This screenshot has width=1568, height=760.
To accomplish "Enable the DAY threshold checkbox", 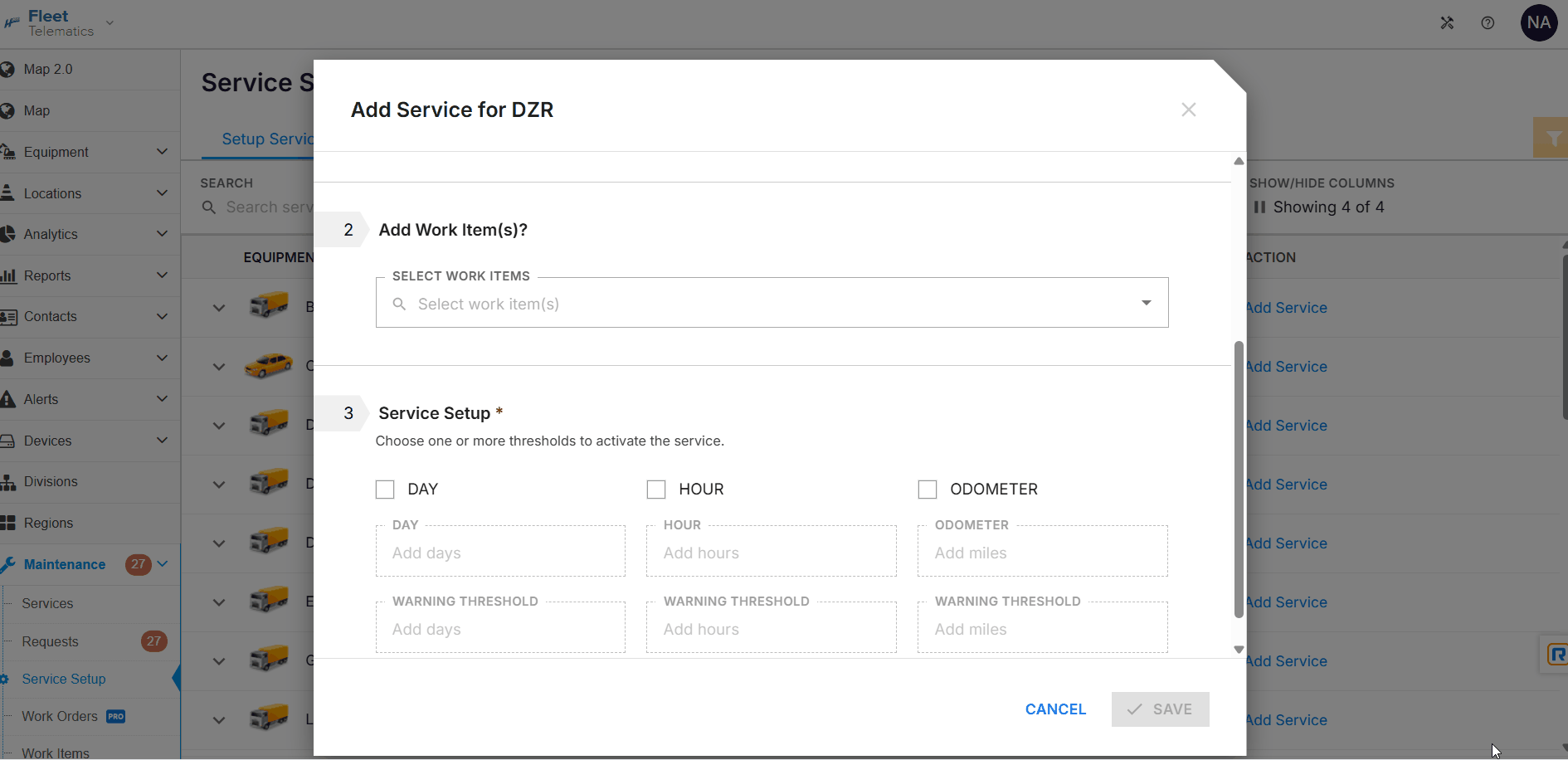I will pyautogui.click(x=385, y=490).
